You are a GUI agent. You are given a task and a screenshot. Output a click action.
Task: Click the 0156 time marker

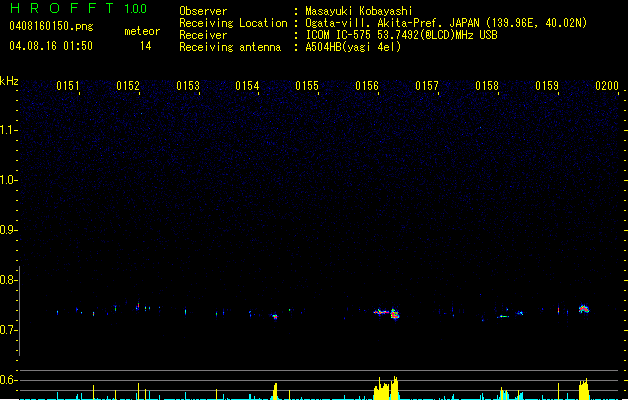367,86
